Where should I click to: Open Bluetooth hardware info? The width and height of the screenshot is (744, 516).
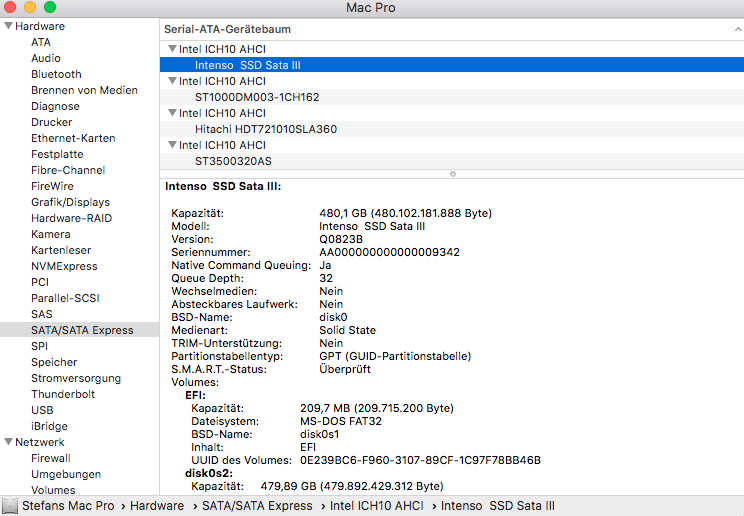click(56, 74)
